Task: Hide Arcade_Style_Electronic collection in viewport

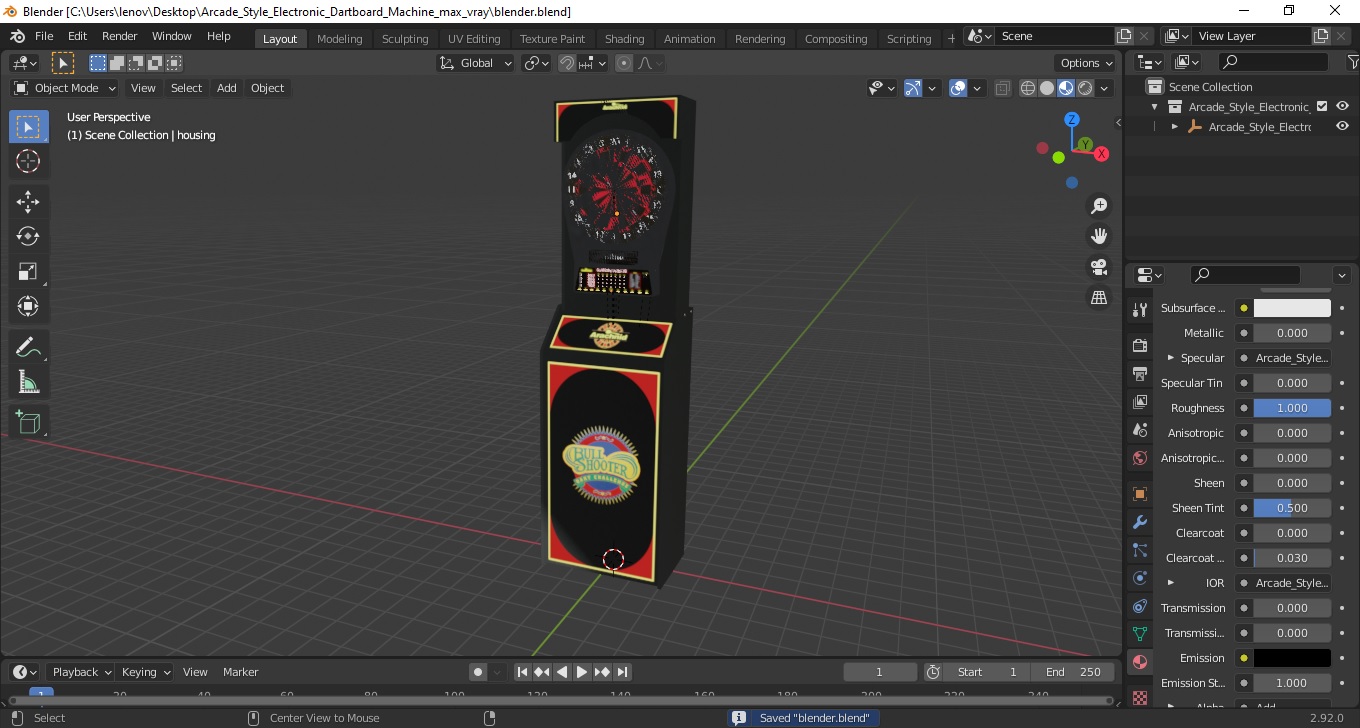Action: [x=1342, y=106]
